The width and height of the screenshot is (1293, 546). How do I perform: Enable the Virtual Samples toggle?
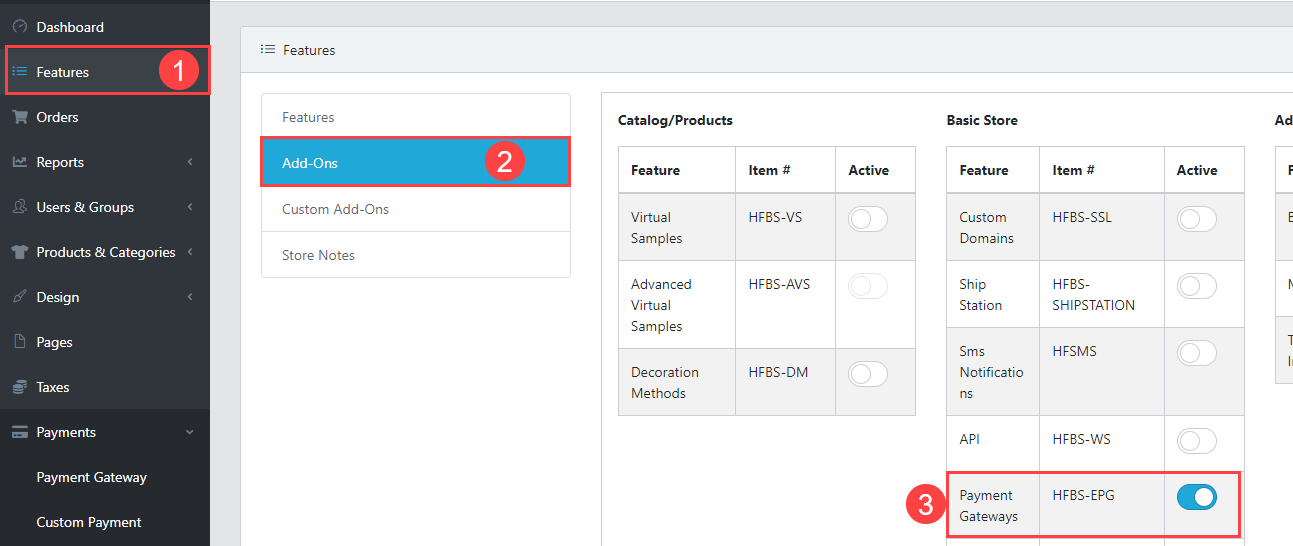click(x=867, y=219)
